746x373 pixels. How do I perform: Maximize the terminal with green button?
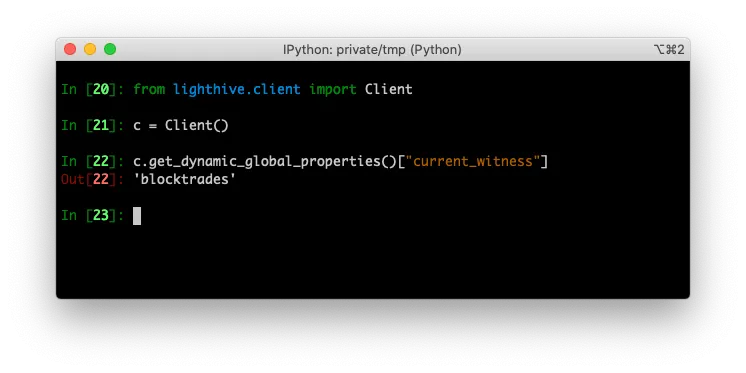tap(110, 49)
